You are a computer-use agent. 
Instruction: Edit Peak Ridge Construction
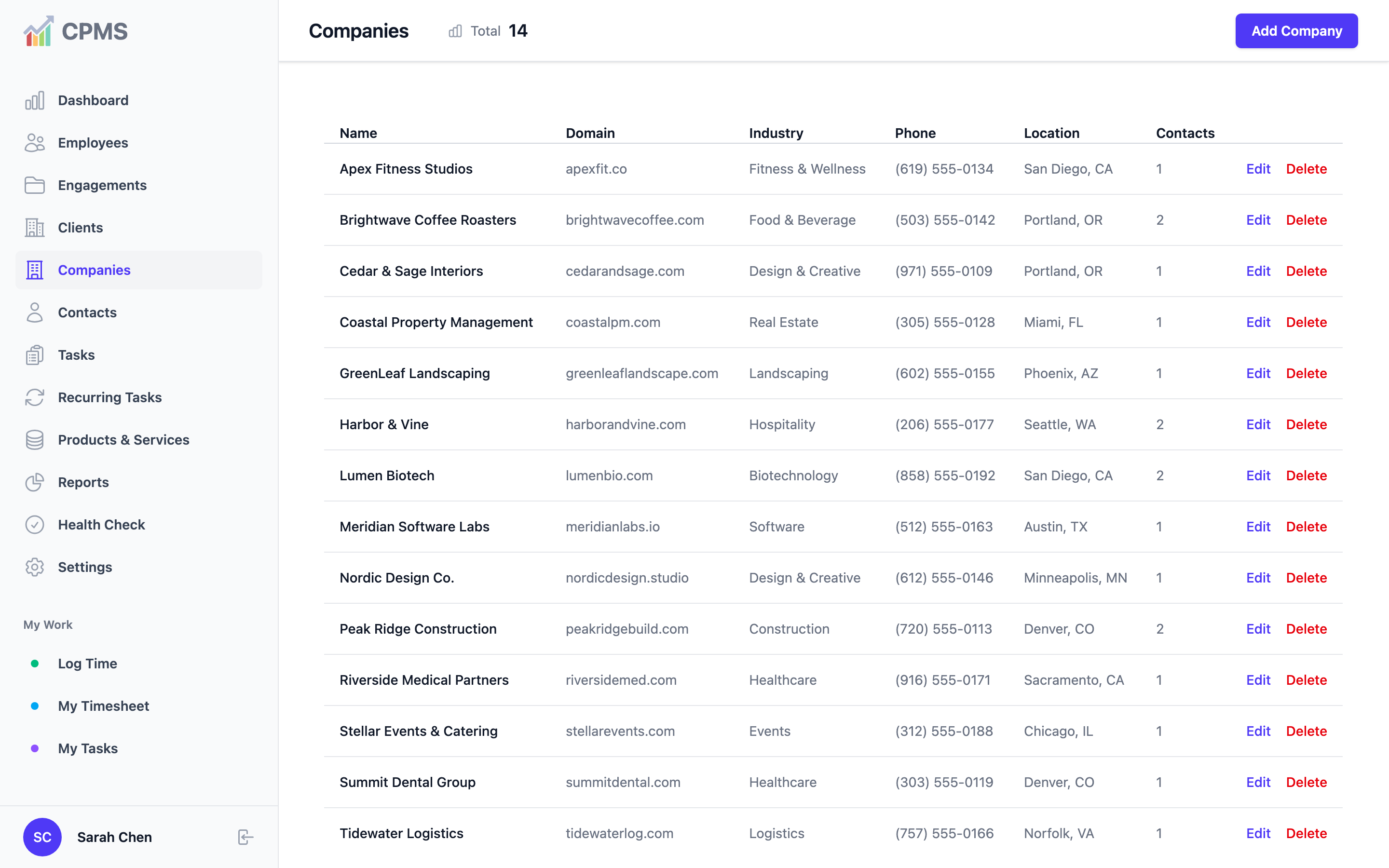click(x=1258, y=629)
